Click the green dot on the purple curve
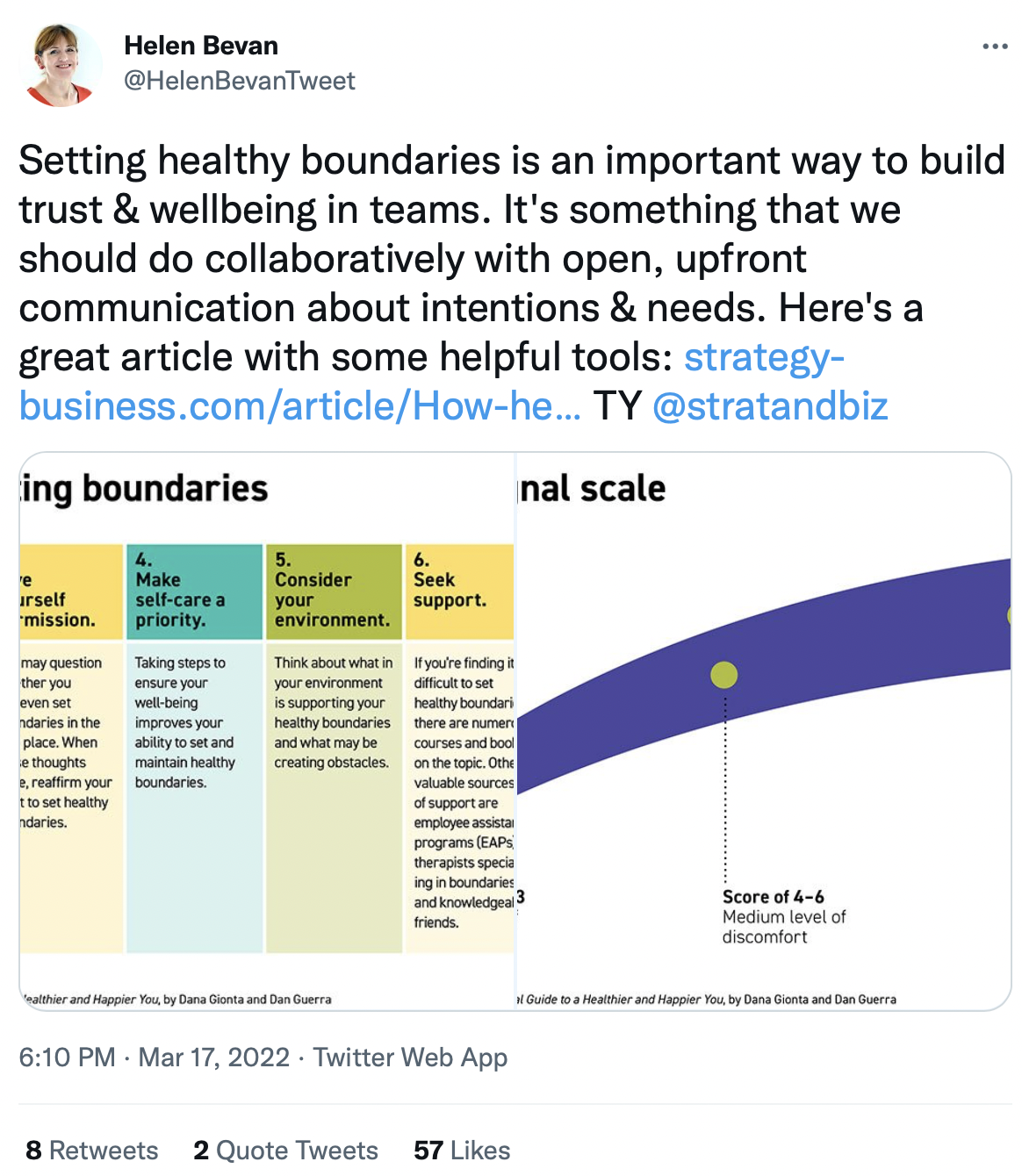The image size is (1022, 1176). point(723,675)
